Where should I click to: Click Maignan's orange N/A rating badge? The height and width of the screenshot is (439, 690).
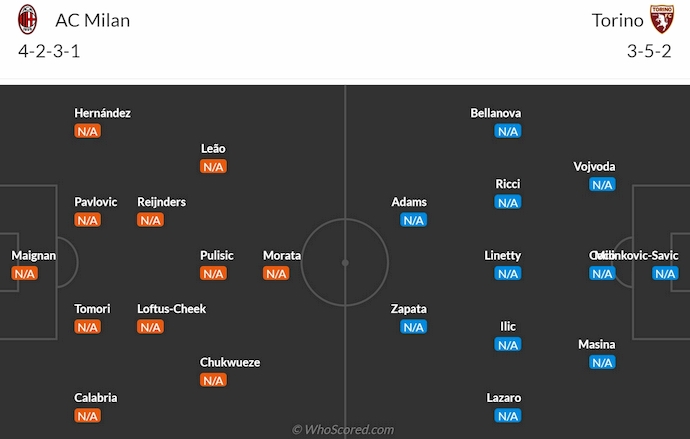click(x=25, y=273)
